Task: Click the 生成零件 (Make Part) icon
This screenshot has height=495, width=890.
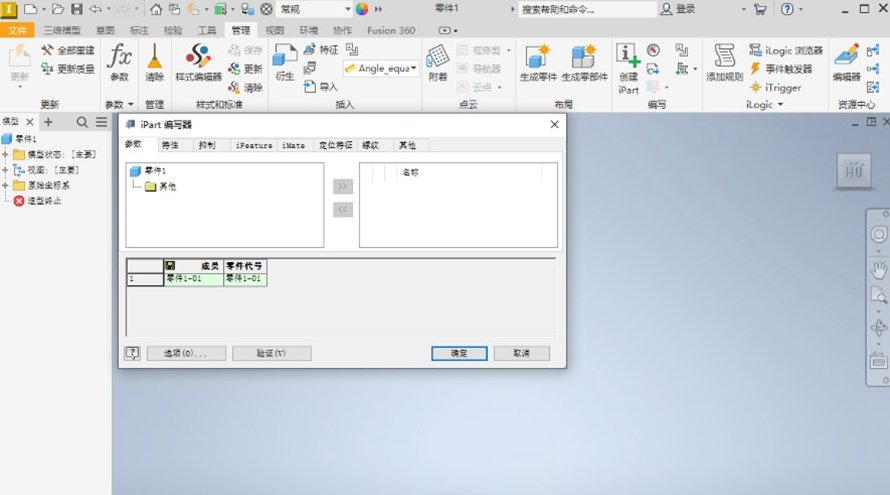Action: (538, 62)
